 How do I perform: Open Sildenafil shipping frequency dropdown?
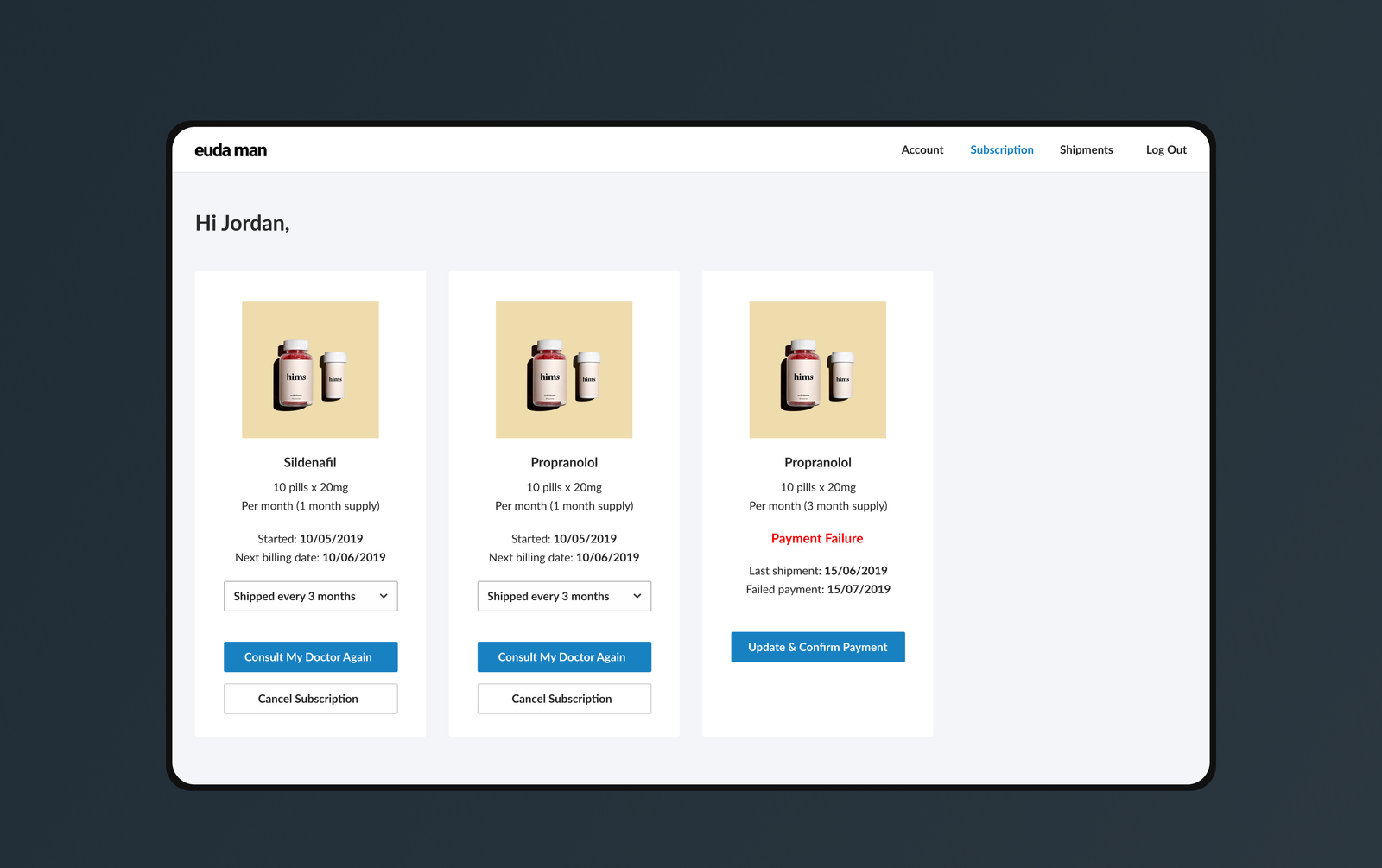tap(310, 596)
